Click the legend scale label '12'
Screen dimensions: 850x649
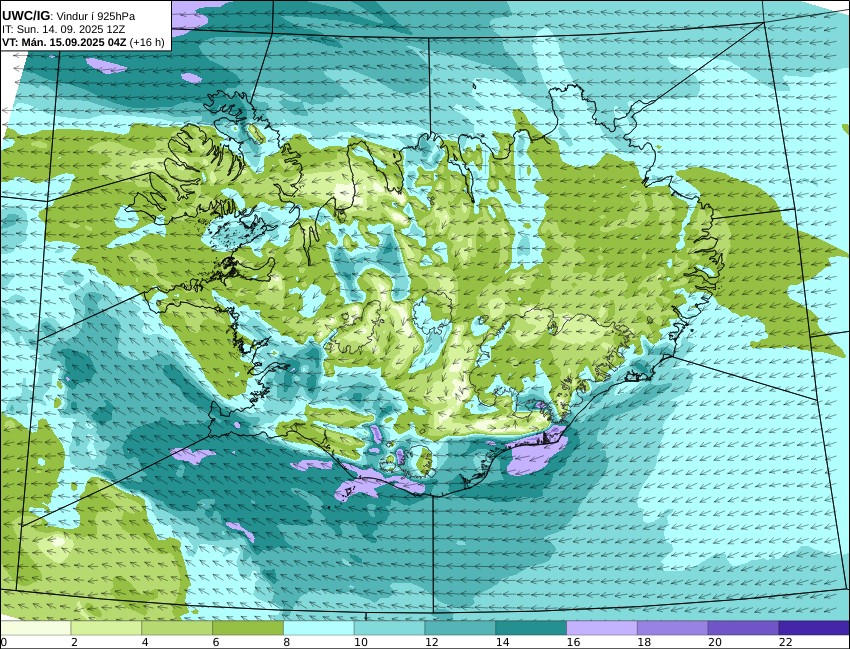pyautogui.click(x=432, y=642)
